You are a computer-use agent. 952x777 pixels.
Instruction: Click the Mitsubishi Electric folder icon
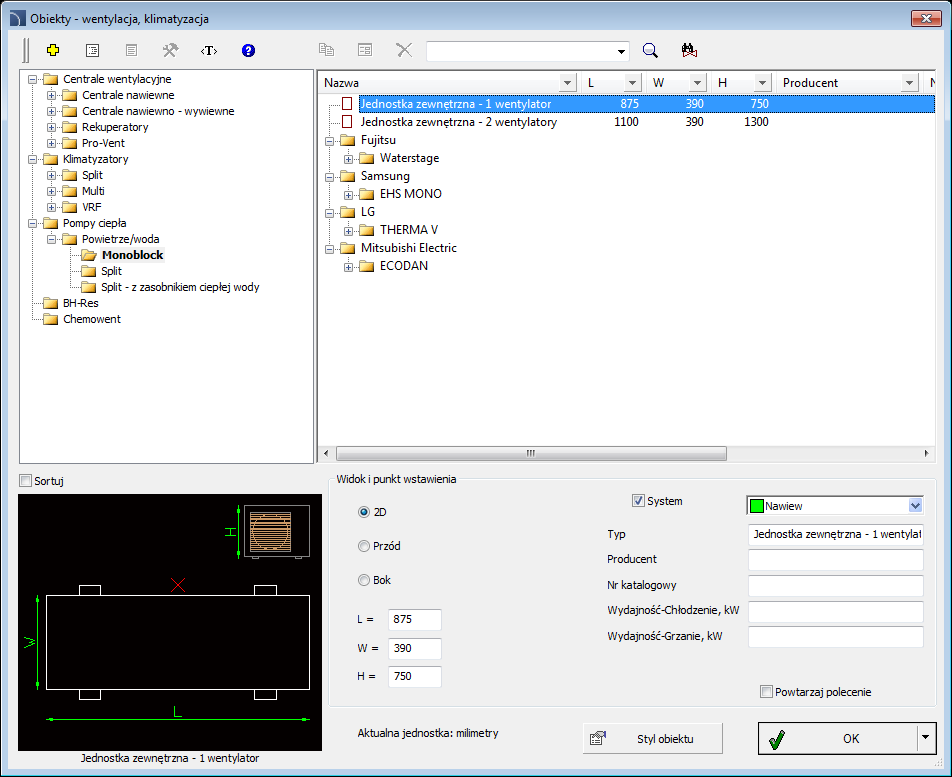tap(347, 248)
